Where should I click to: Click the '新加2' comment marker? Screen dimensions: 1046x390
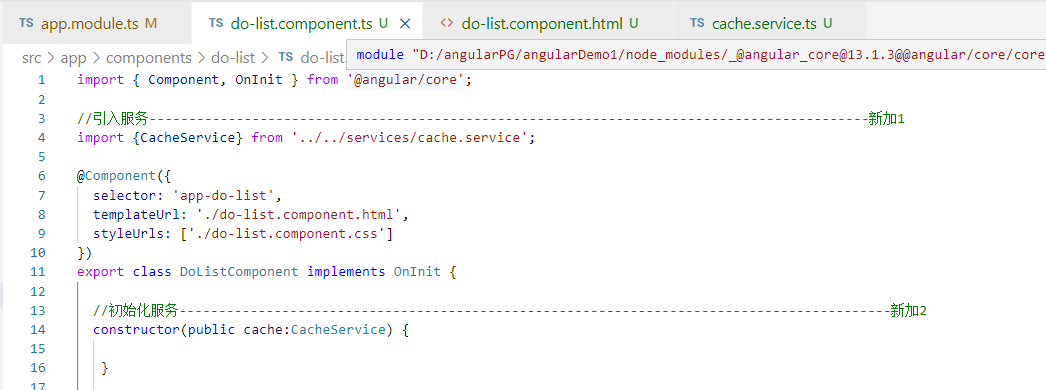pos(909,311)
